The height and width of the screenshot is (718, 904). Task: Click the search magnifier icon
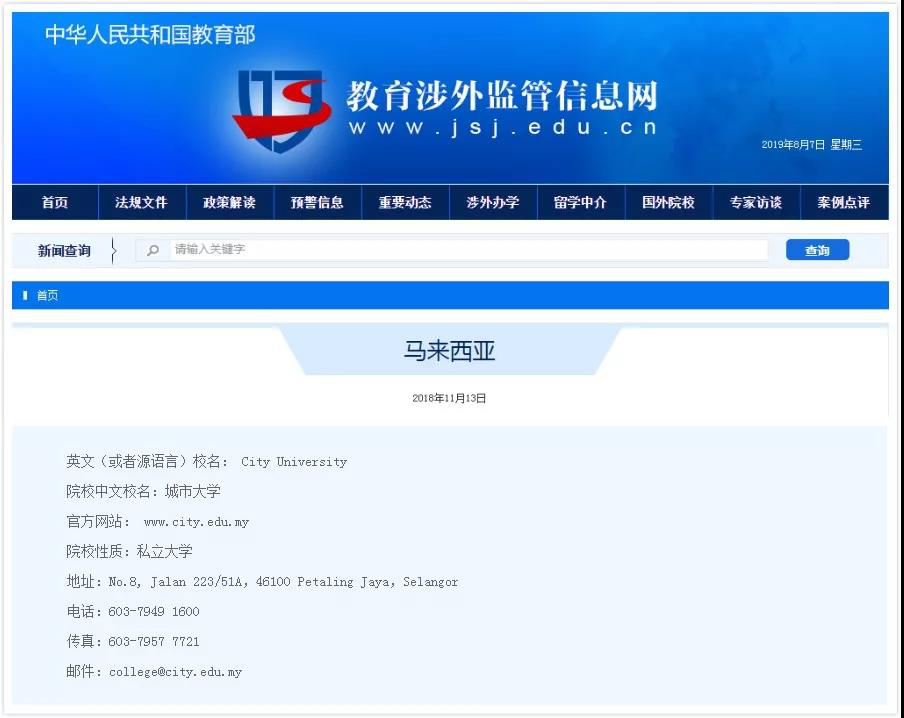coord(152,250)
